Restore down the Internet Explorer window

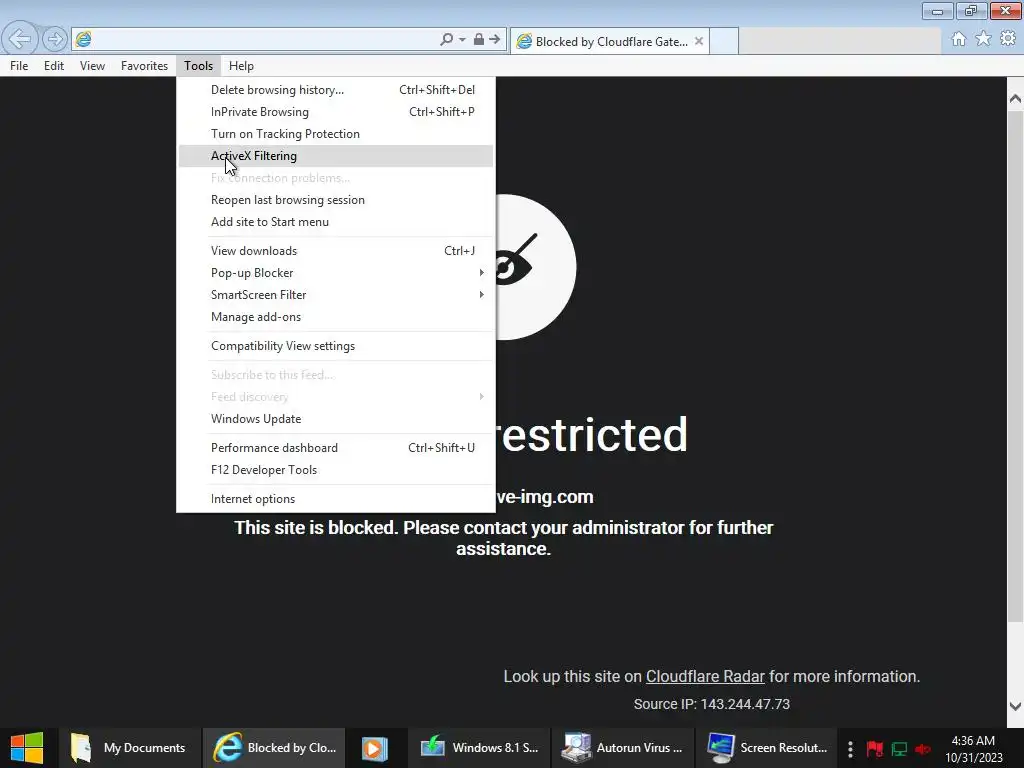click(x=971, y=11)
